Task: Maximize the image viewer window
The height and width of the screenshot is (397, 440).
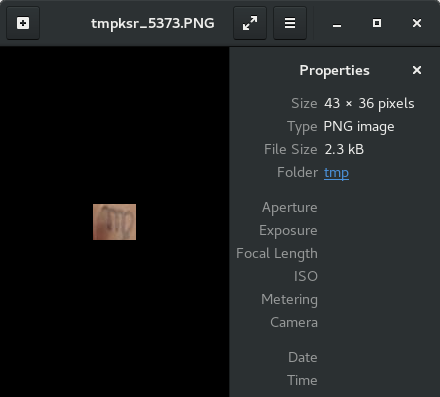Action: click(377, 23)
